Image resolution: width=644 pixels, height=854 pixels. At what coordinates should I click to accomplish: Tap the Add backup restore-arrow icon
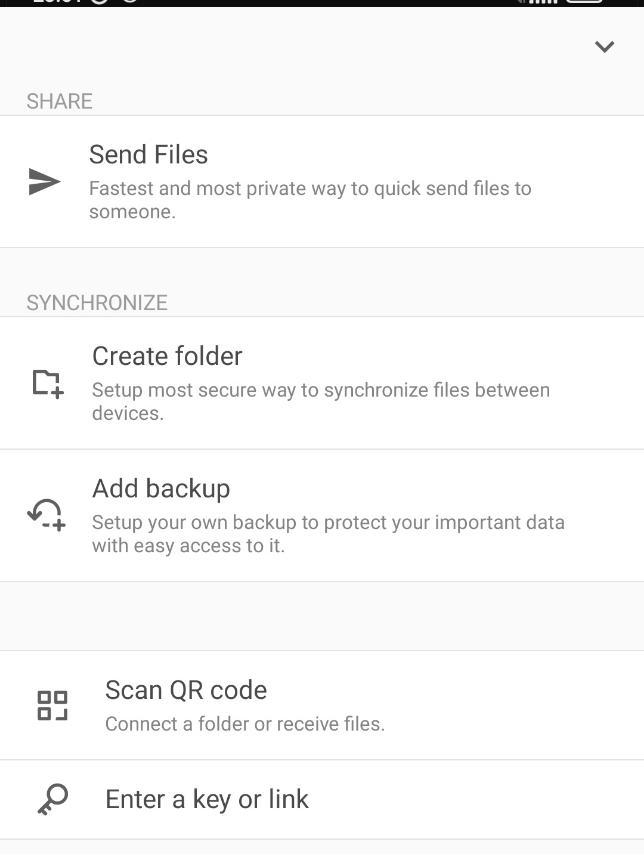coord(47,515)
